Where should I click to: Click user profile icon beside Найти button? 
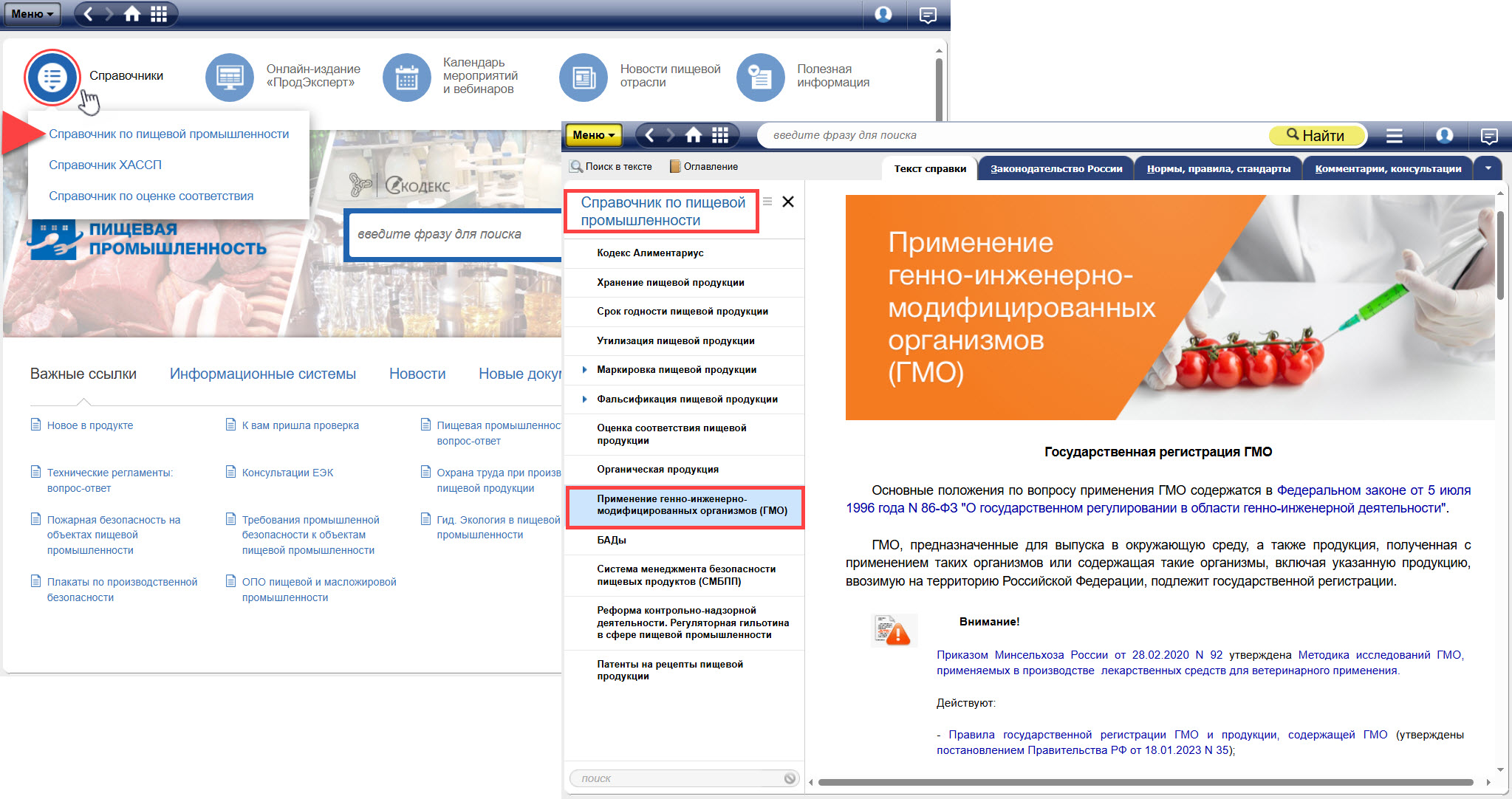(x=1444, y=135)
